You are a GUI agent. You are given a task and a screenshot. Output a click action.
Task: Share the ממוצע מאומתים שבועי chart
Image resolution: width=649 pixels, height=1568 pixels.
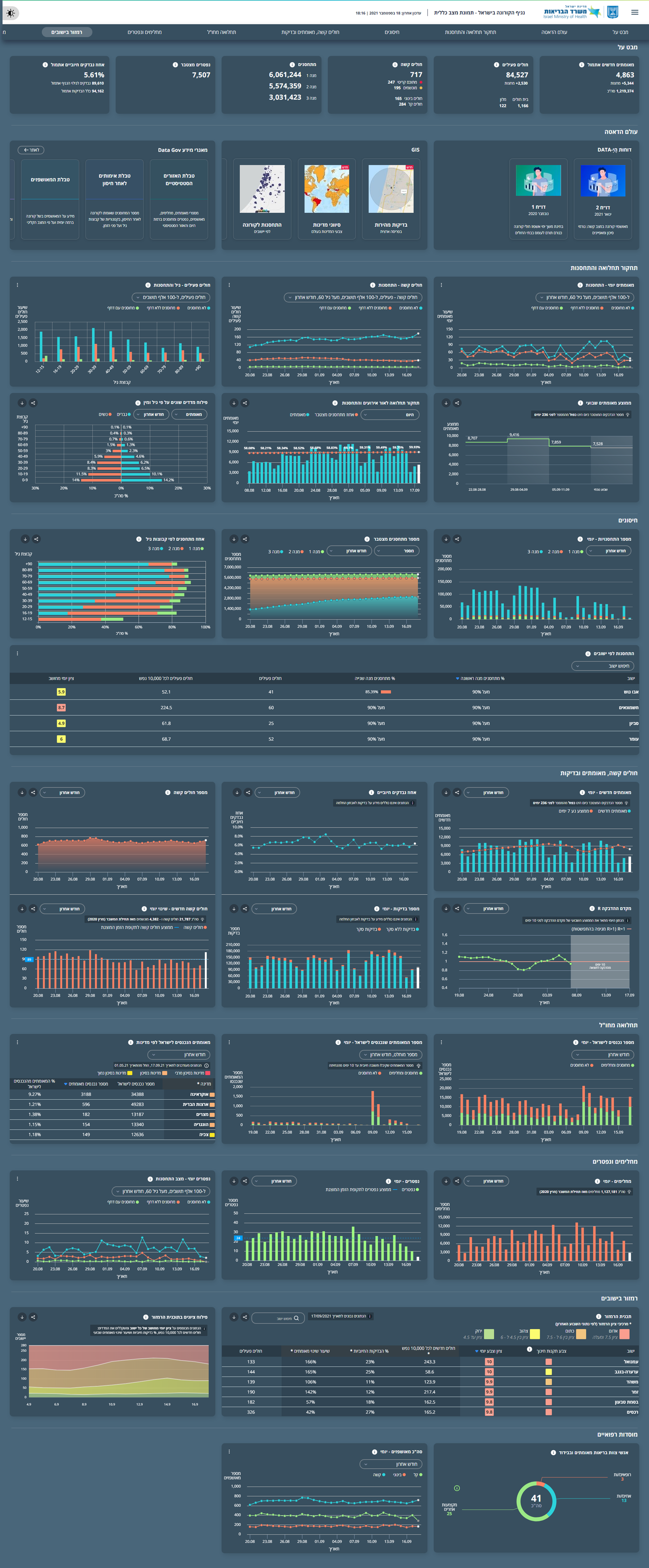pyautogui.click(x=457, y=403)
